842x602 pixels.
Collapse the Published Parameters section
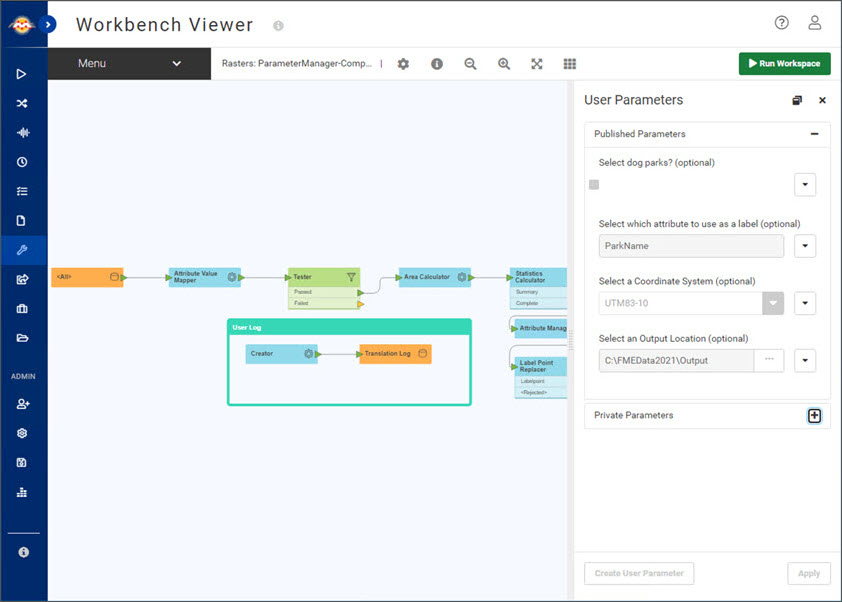(815, 134)
